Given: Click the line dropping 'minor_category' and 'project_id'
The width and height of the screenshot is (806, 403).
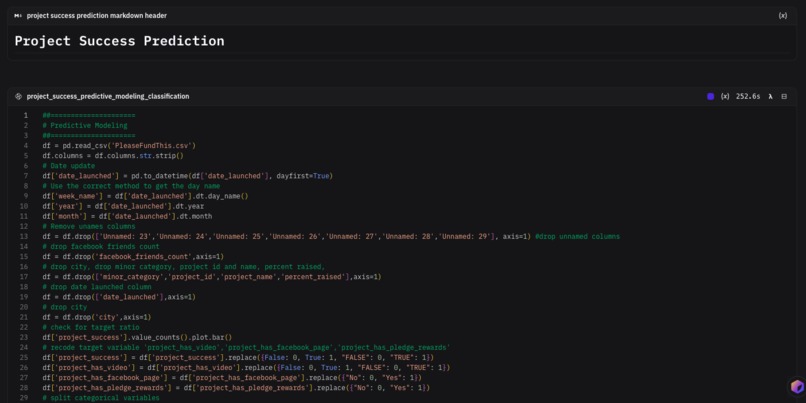Looking at the screenshot, I should [212, 277].
